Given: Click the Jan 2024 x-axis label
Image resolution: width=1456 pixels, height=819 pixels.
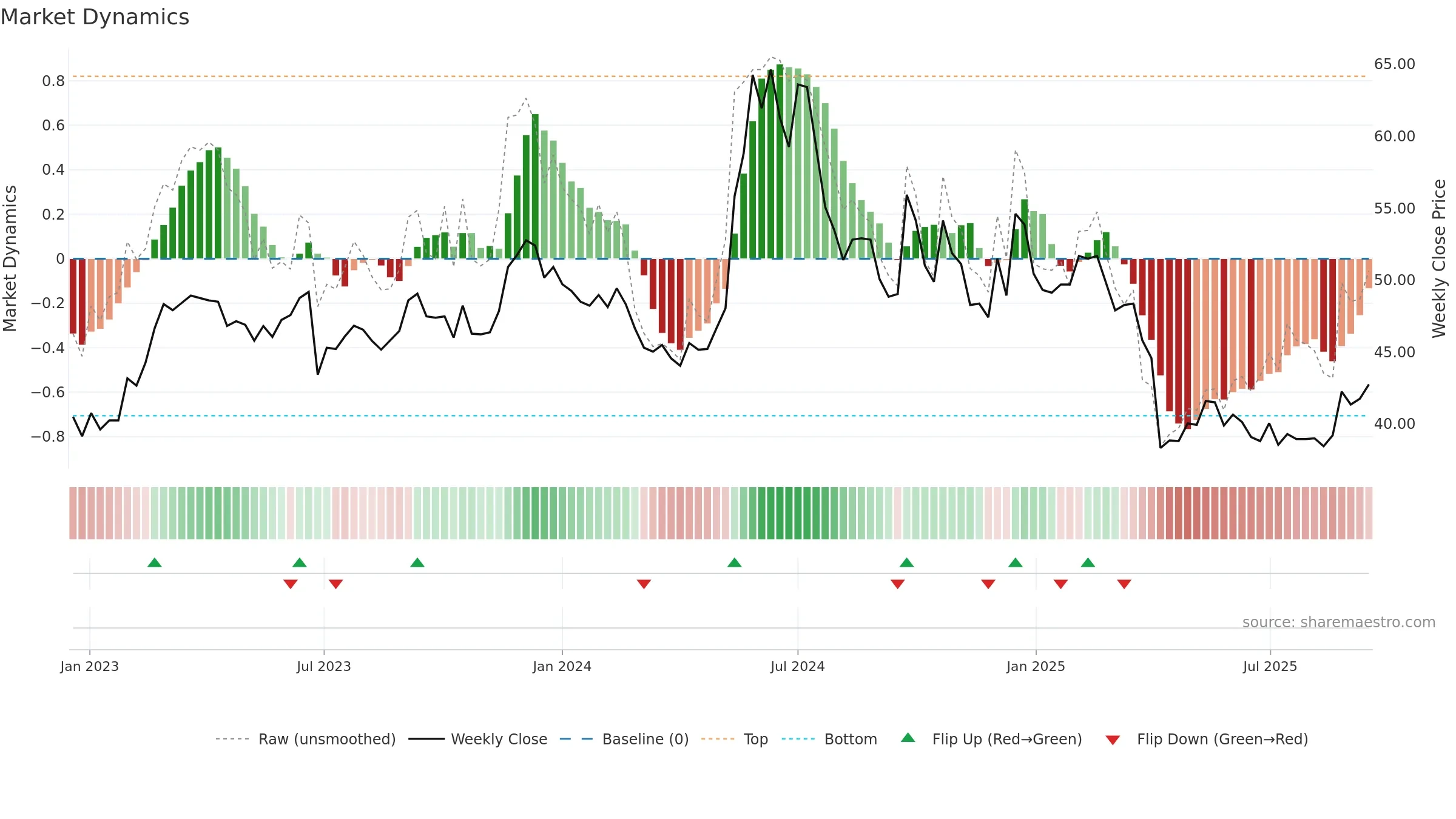Looking at the screenshot, I should click(x=562, y=666).
